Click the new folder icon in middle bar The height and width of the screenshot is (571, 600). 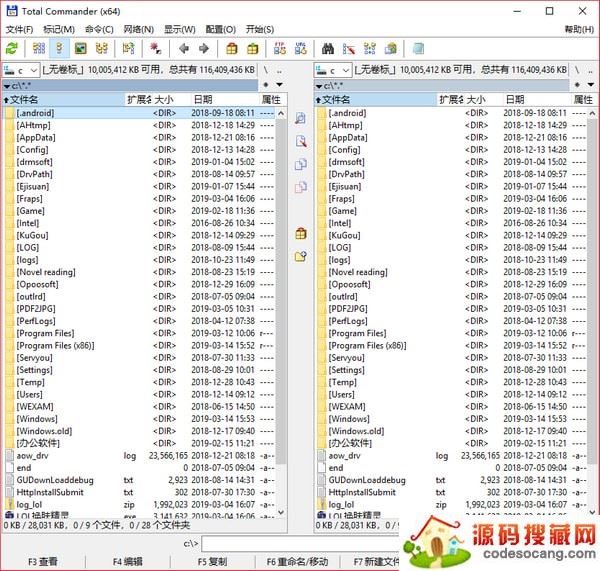[300, 257]
